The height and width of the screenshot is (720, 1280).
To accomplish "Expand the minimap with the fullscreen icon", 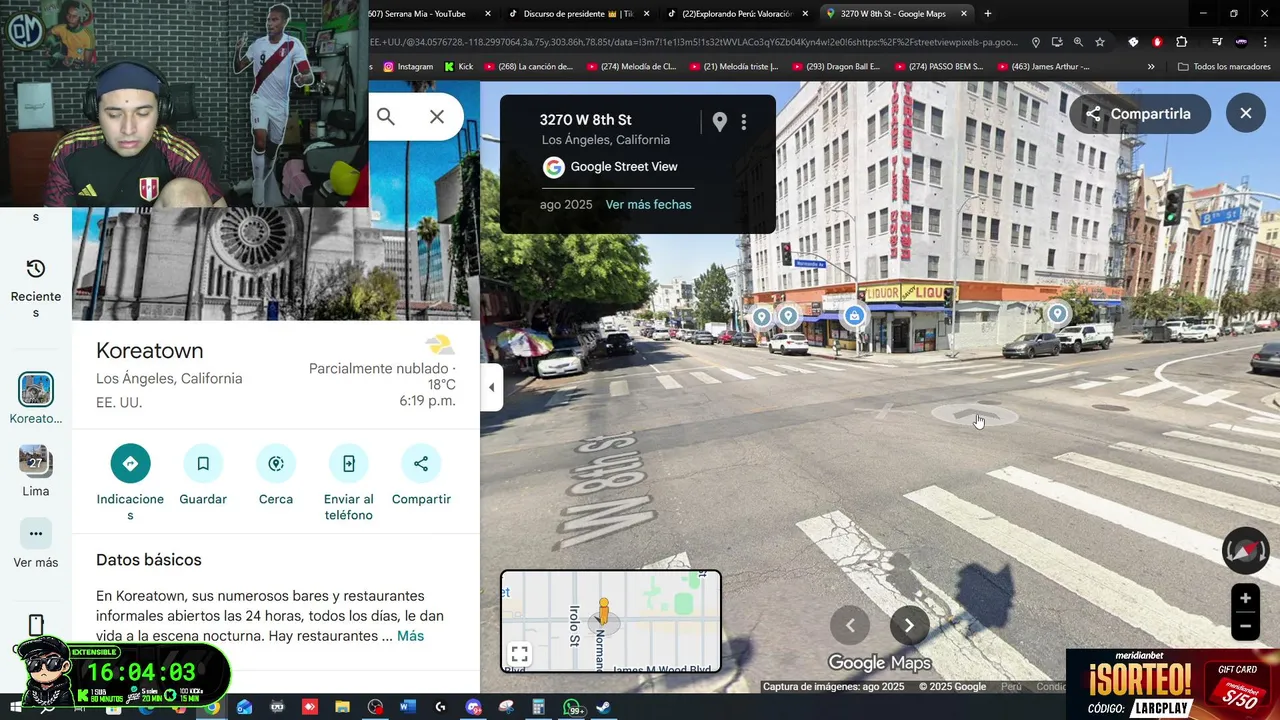I will tap(519, 655).
